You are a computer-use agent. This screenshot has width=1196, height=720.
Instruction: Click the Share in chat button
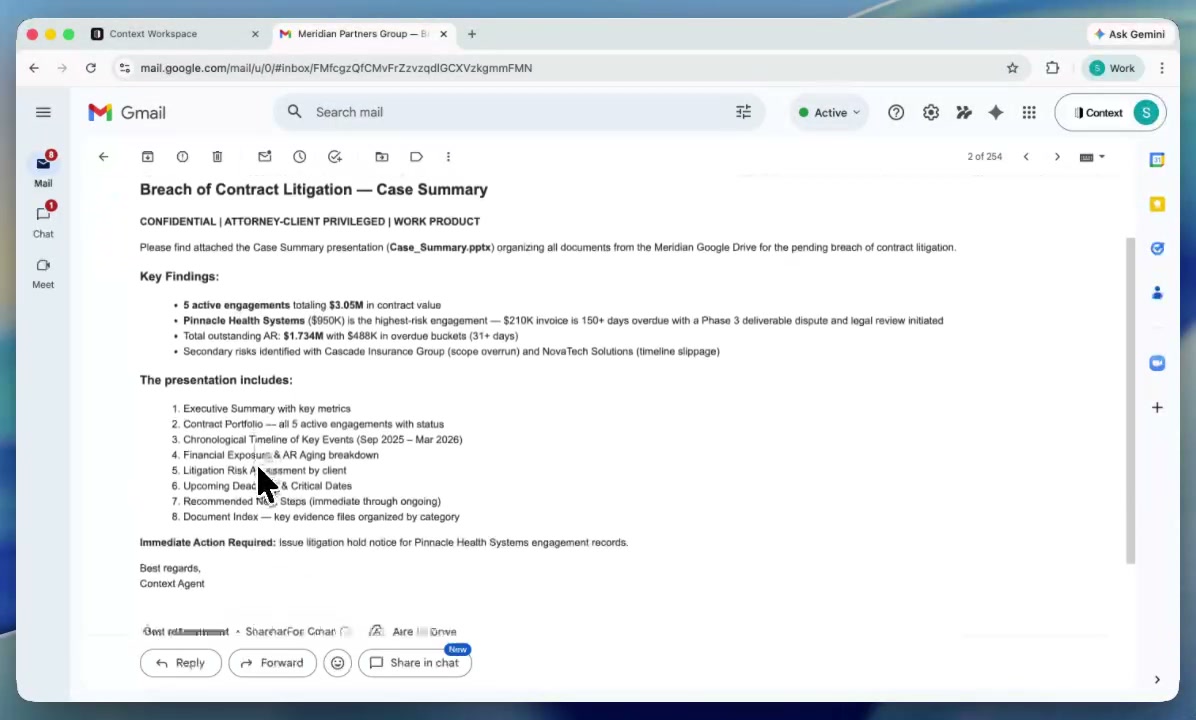point(415,663)
